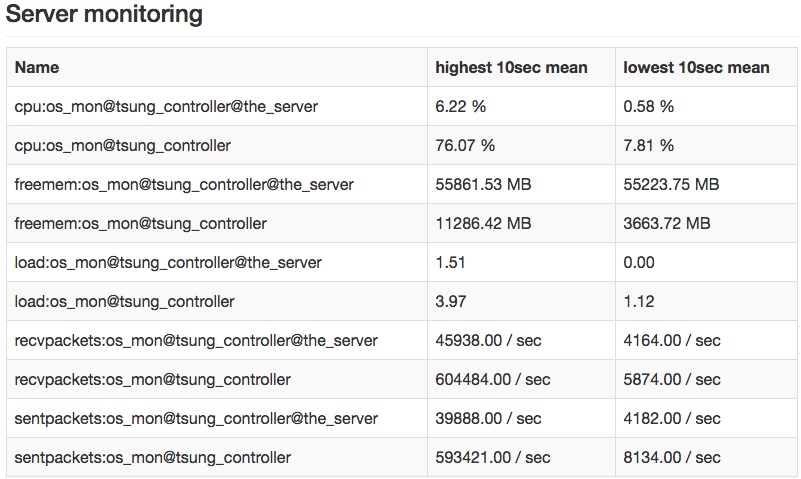Click the 3.97 load value
801x479 pixels.
point(451,301)
